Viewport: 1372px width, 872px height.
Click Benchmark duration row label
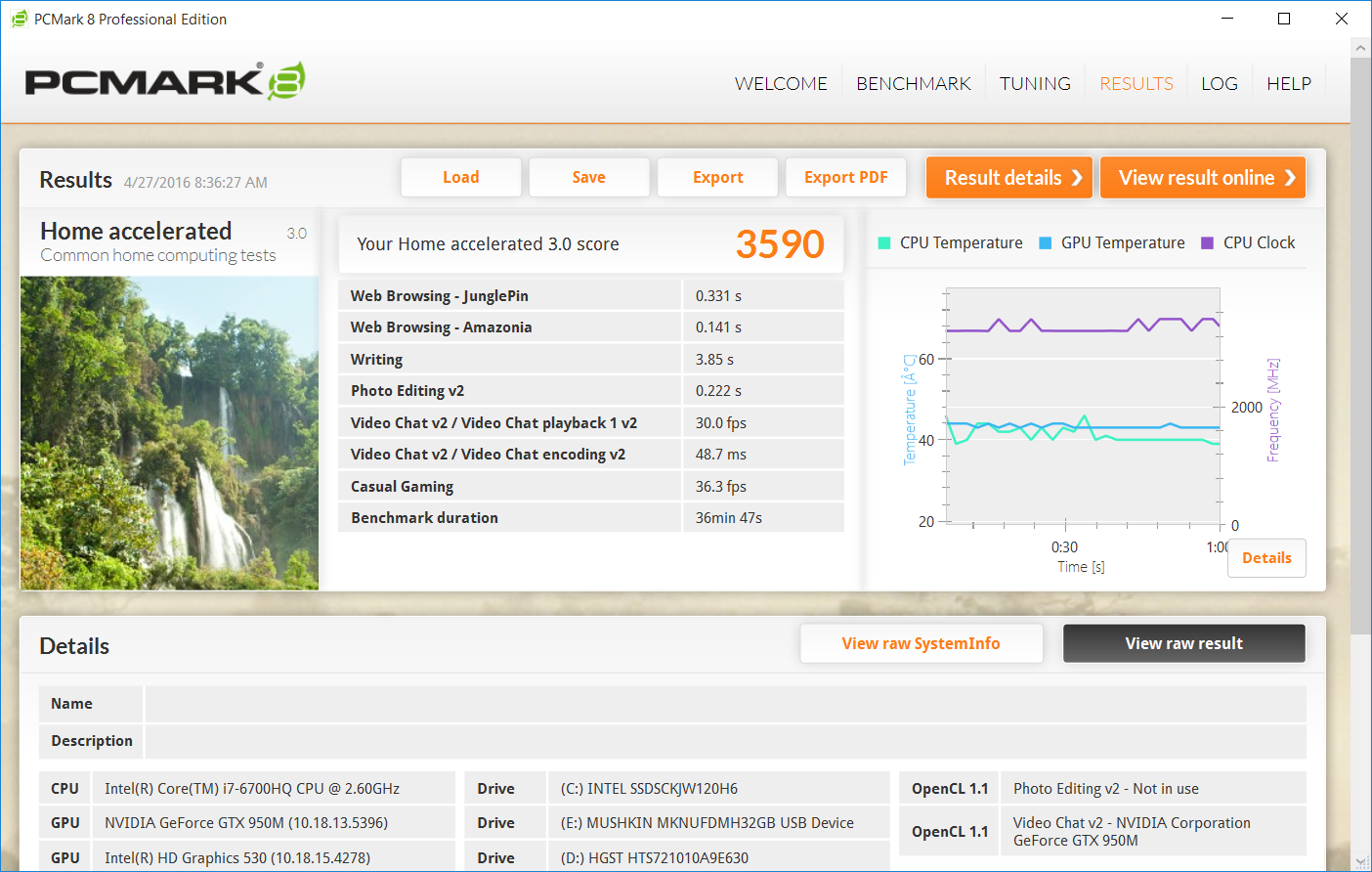tap(424, 518)
